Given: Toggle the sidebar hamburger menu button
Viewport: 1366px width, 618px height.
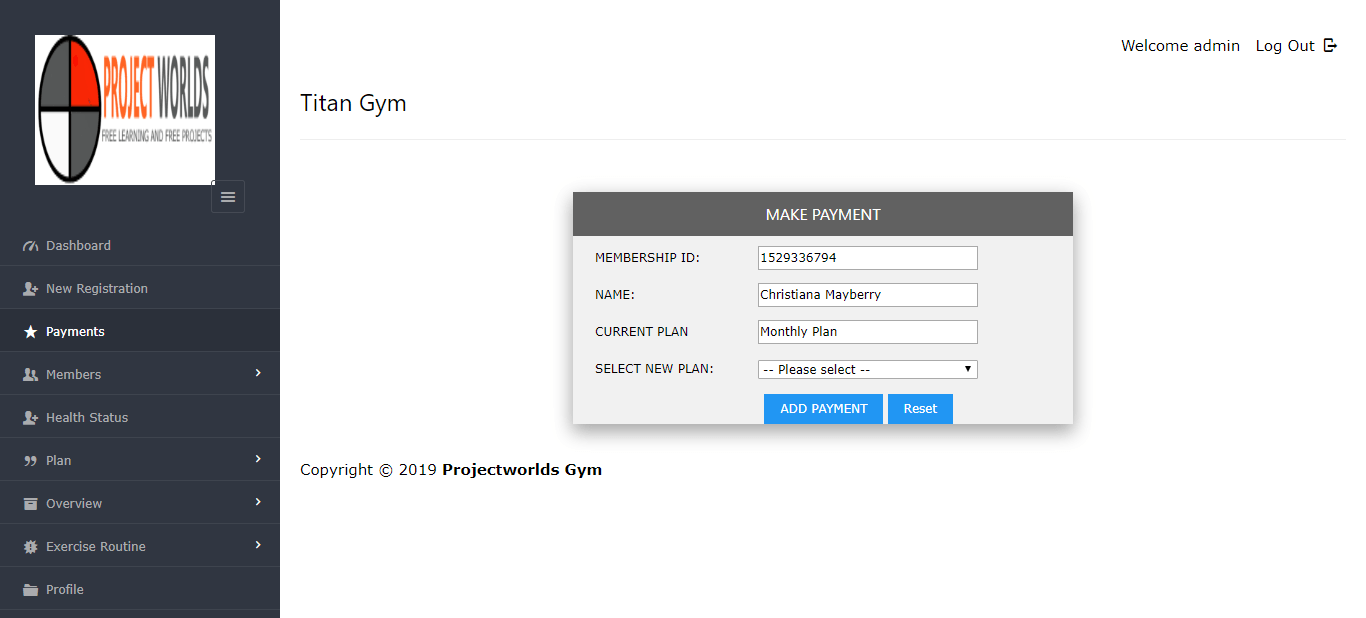Looking at the screenshot, I should 228,197.
